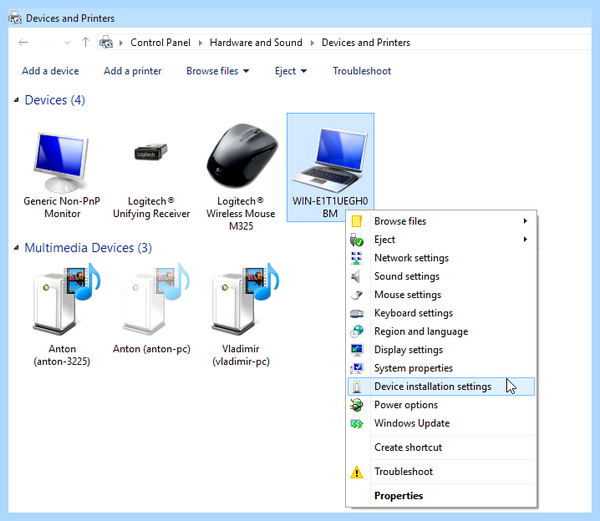Image resolution: width=600 pixels, height=521 pixels.
Task: Click the Sound settings speaker icon
Action: 356,276
